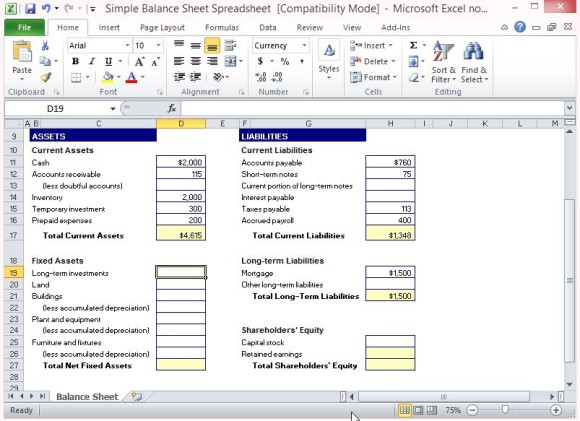This screenshot has width=580, height=421.
Task: Switch to Page Layout view in status bar
Action: pyautogui.click(x=418, y=410)
